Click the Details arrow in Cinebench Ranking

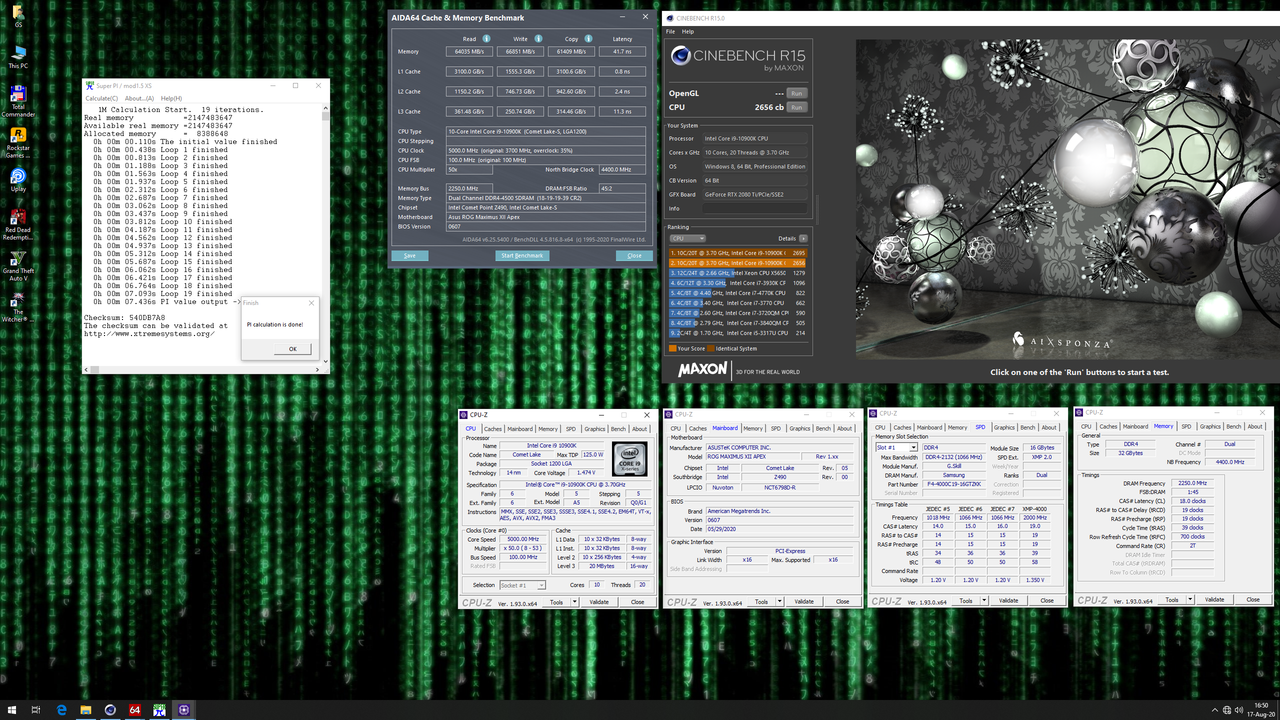click(803, 239)
